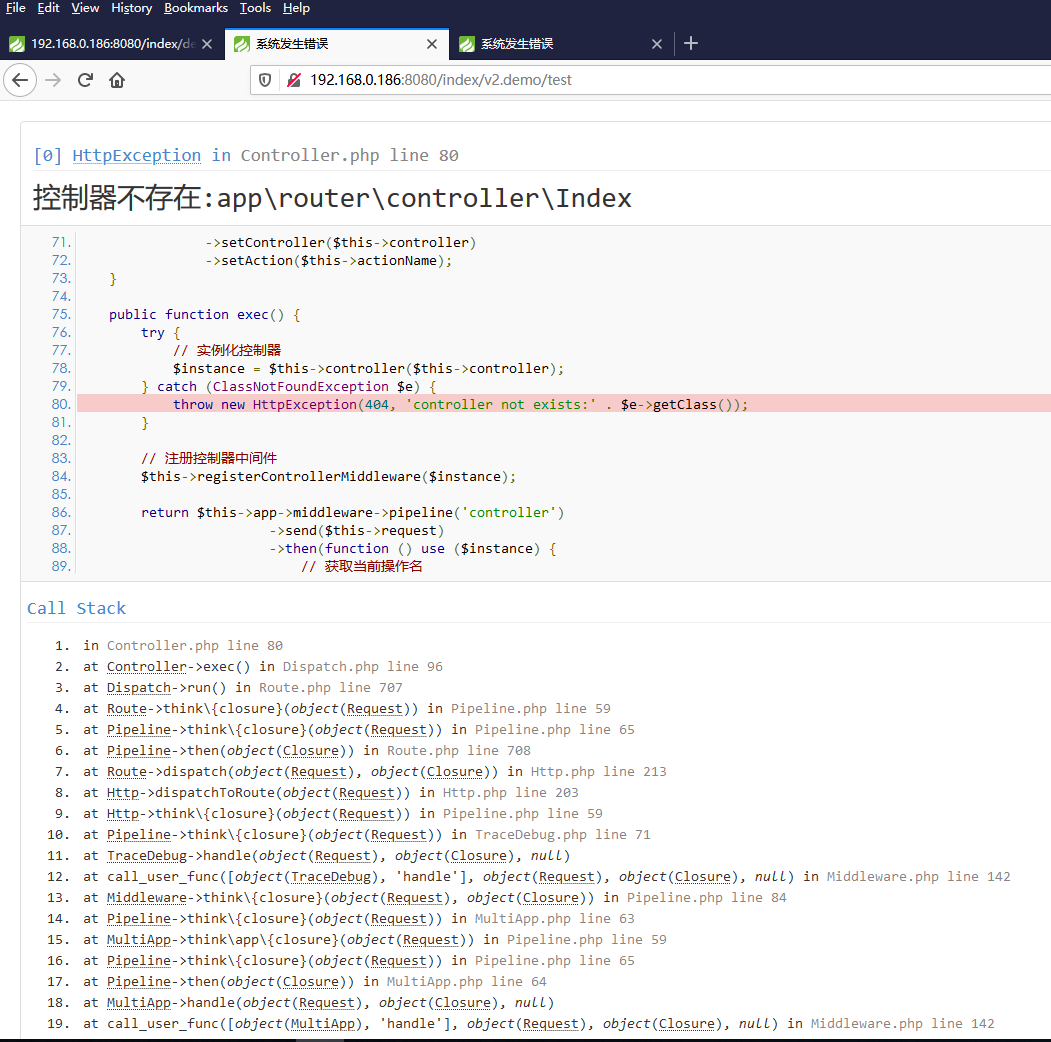Open the Tools menu
Image resolution: width=1051 pixels, height=1042 pixels.
point(255,8)
